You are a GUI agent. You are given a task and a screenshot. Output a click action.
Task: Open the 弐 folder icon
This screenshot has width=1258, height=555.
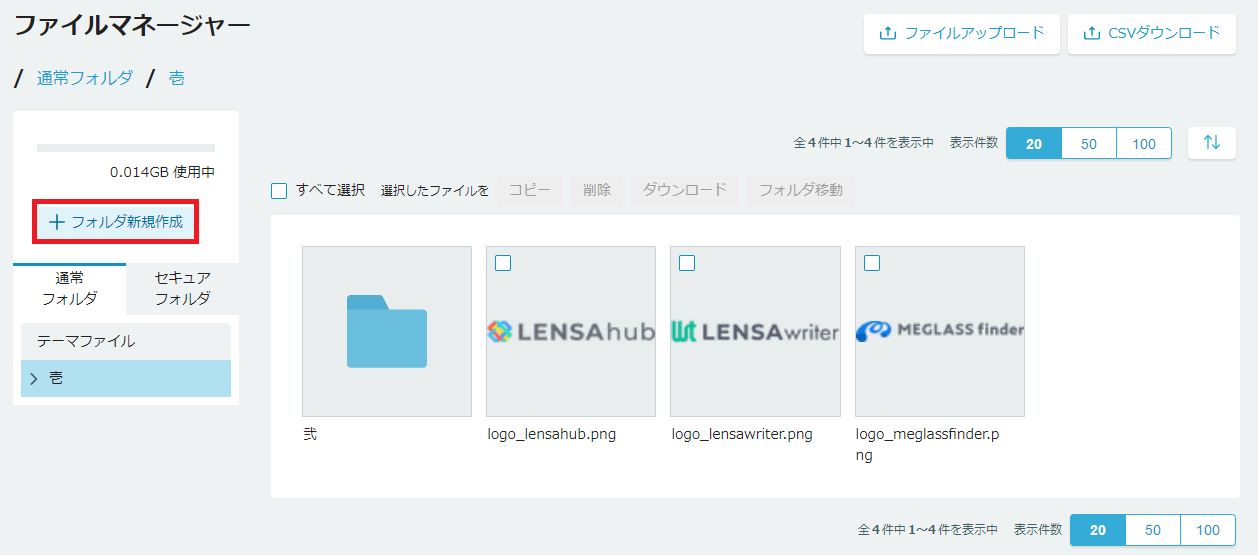click(x=387, y=331)
